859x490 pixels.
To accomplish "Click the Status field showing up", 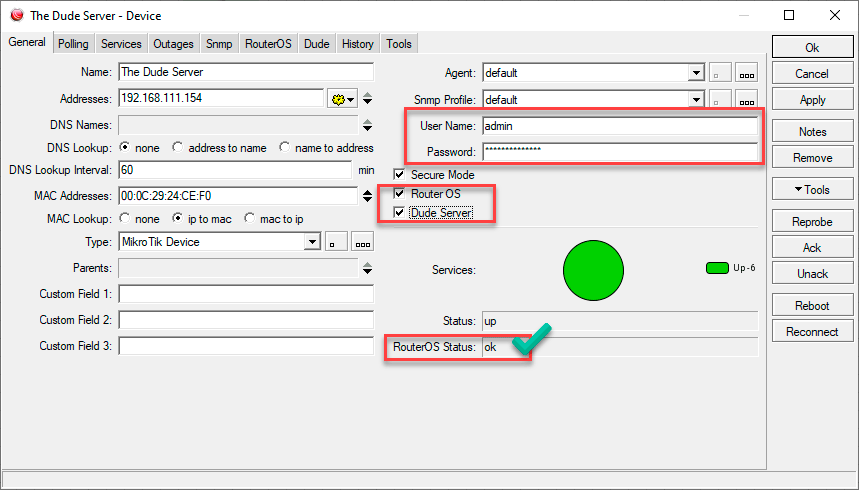I will 620,321.
